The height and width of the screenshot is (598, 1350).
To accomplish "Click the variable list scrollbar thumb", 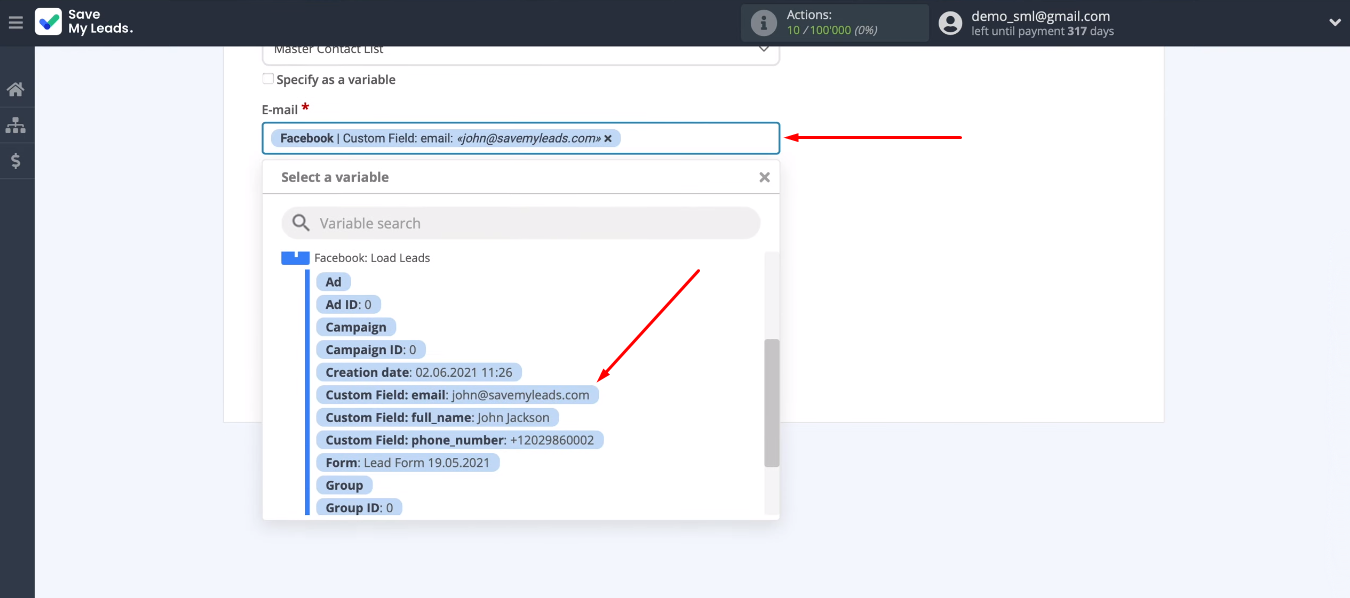I will [771, 403].
